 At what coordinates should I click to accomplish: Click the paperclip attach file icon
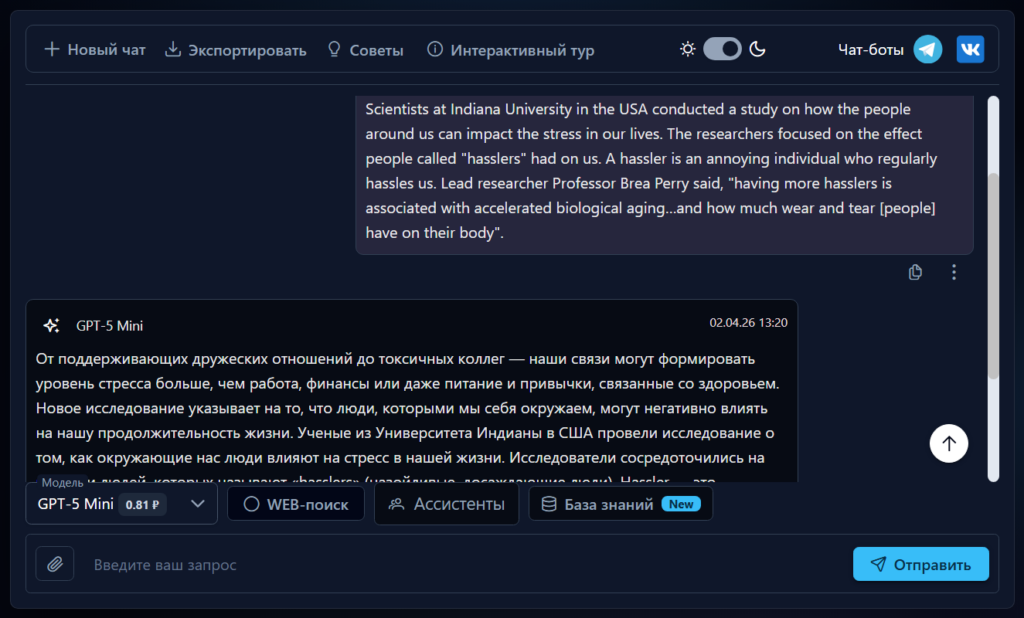tap(55, 564)
